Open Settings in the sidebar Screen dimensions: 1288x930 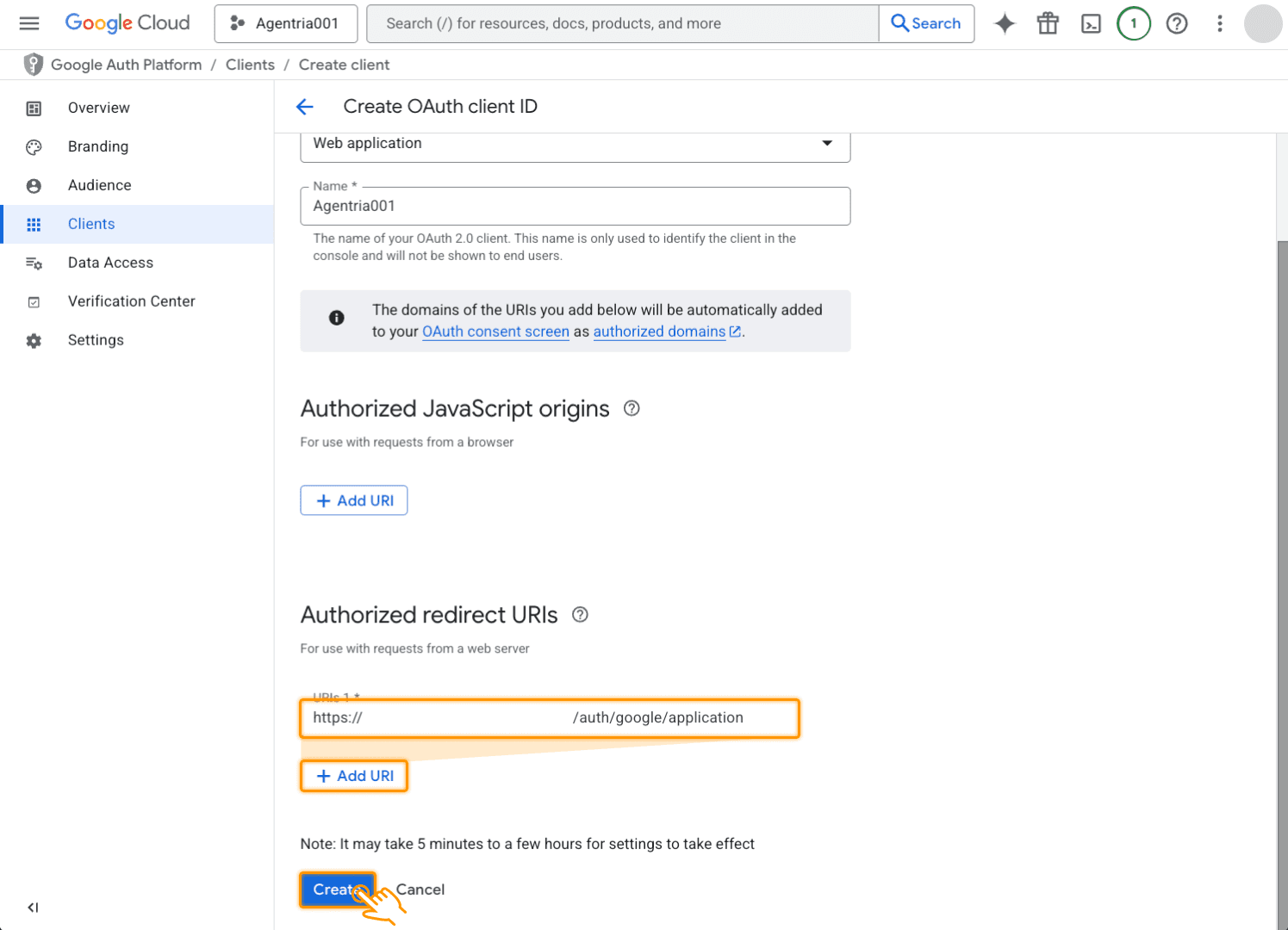click(137, 340)
